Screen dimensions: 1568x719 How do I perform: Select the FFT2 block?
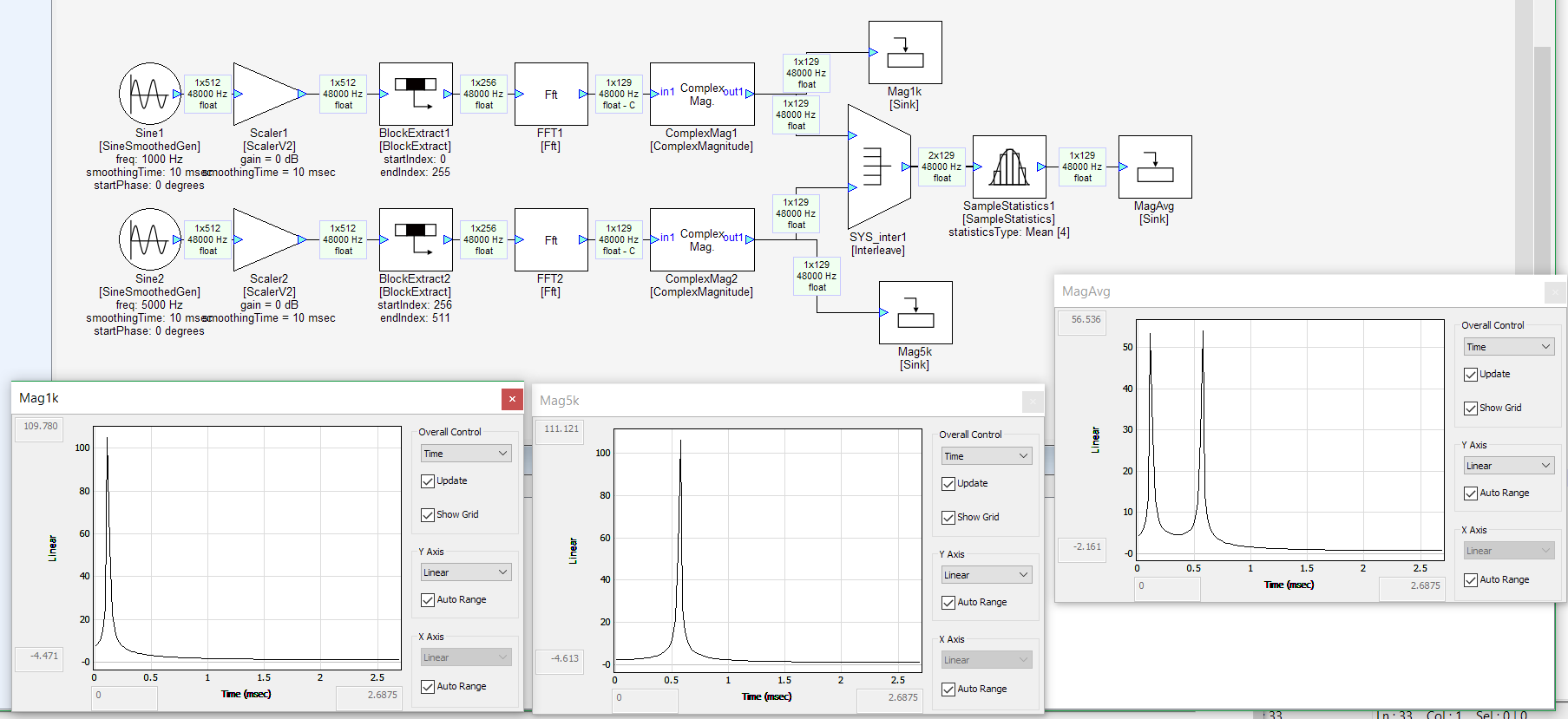click(x=551, y=239)
